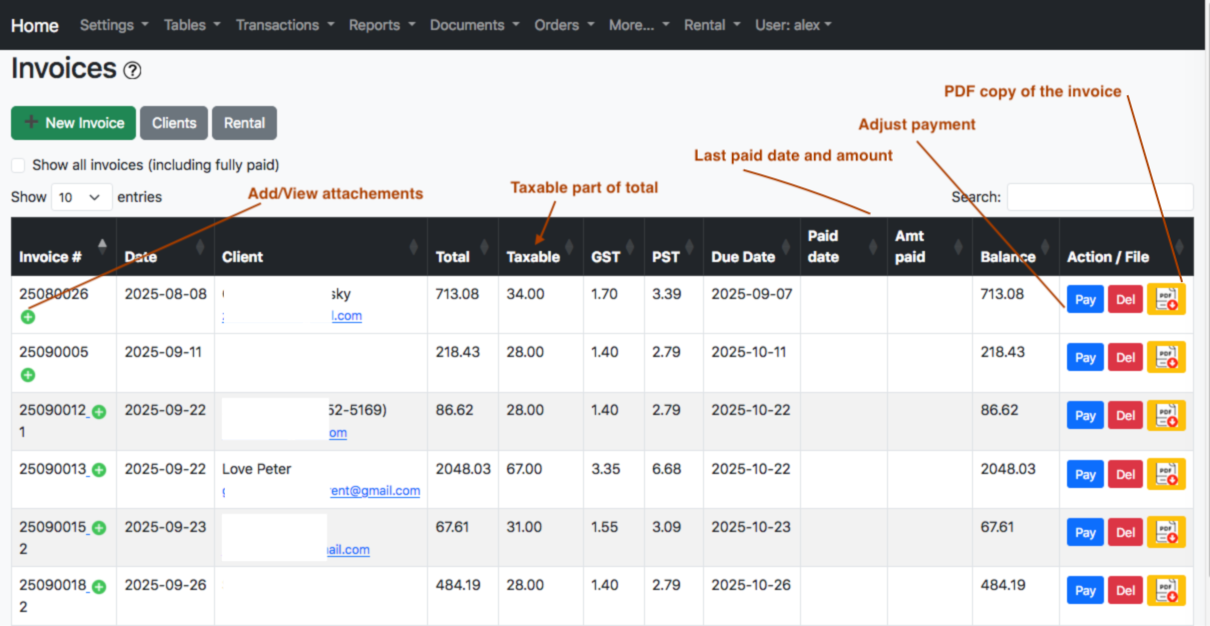Screen dimensions: 1210x626
Task: Delete invoice 25090012 using Del button
Action: pyautogui.click(x=1125, y=416)
